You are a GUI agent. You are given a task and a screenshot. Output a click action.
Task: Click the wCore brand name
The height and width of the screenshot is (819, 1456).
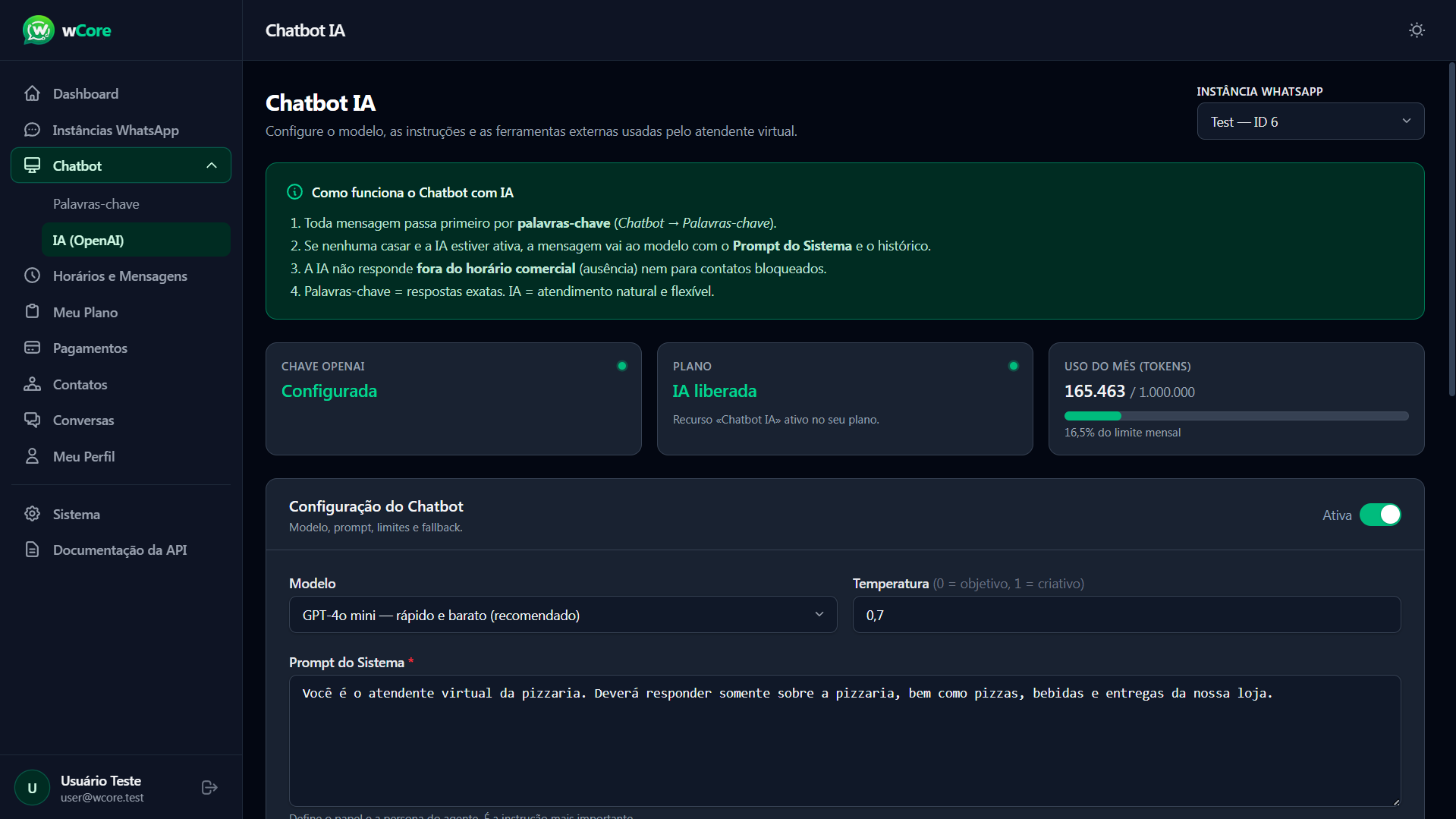pyautogui.click(x=86, y=30)
